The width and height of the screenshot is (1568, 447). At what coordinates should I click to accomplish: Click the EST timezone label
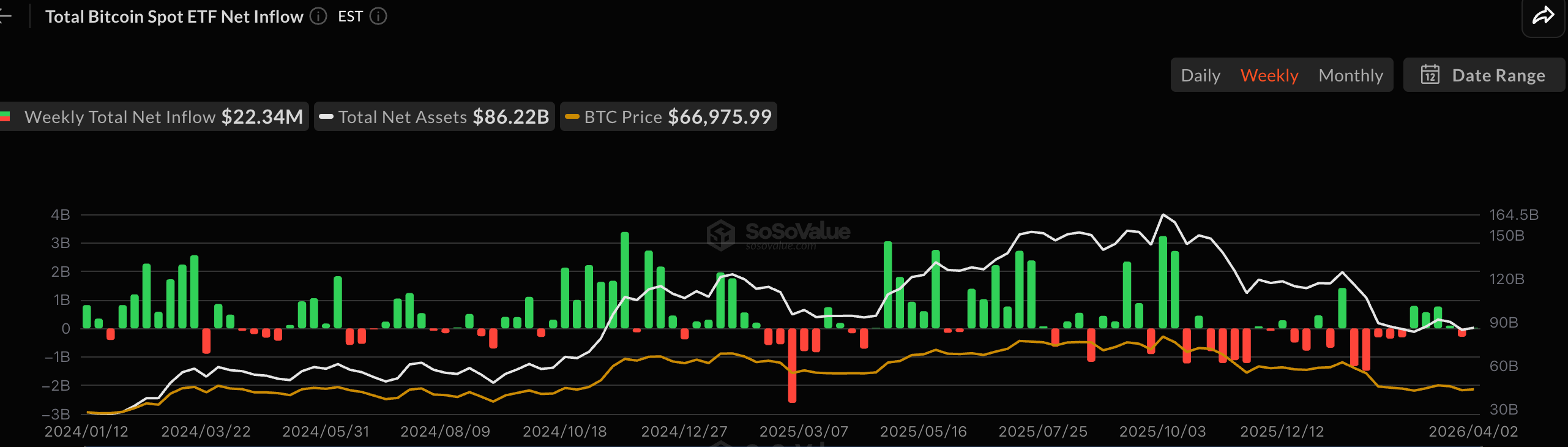click(350, 17)
